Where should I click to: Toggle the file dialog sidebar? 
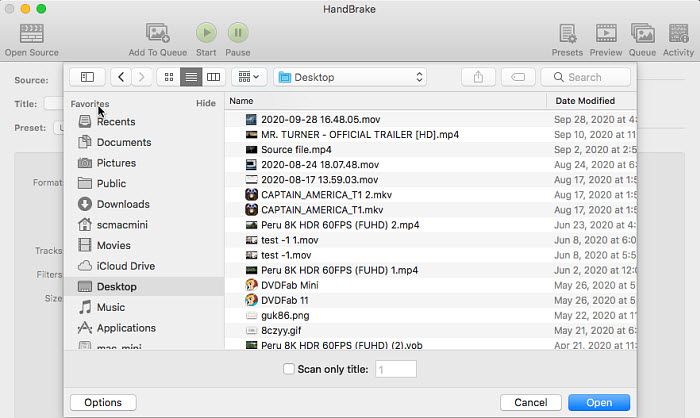coord(87,77)
